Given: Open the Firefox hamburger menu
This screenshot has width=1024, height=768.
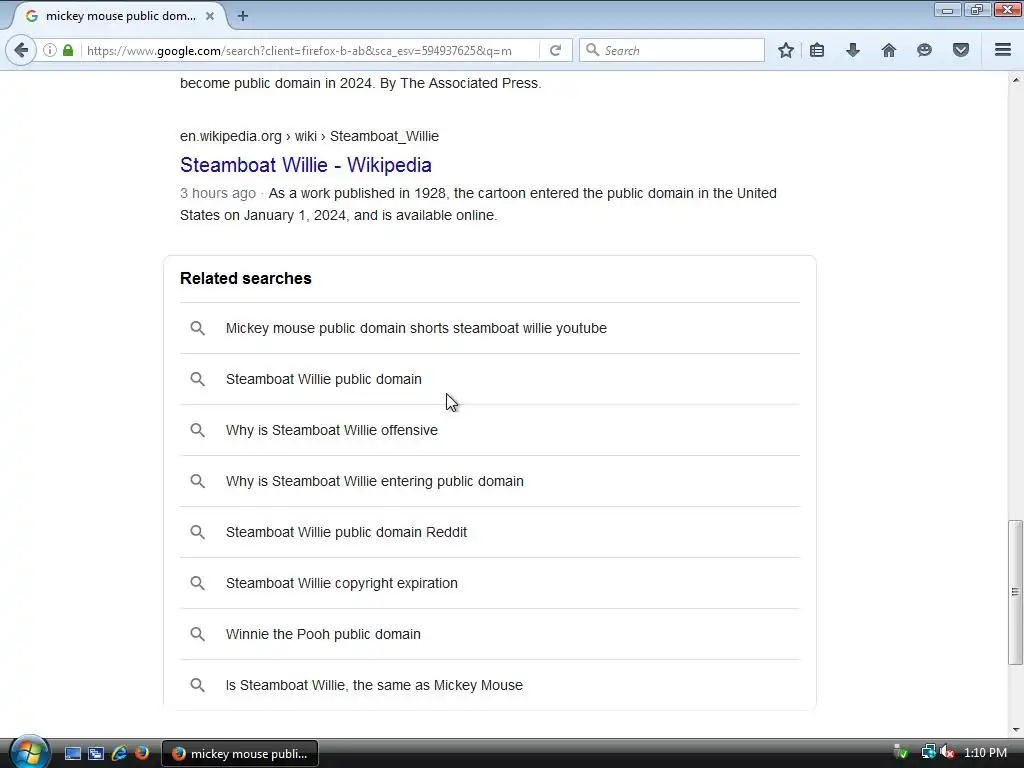Looking at the screenshot, I should (x=1003, y=50).
